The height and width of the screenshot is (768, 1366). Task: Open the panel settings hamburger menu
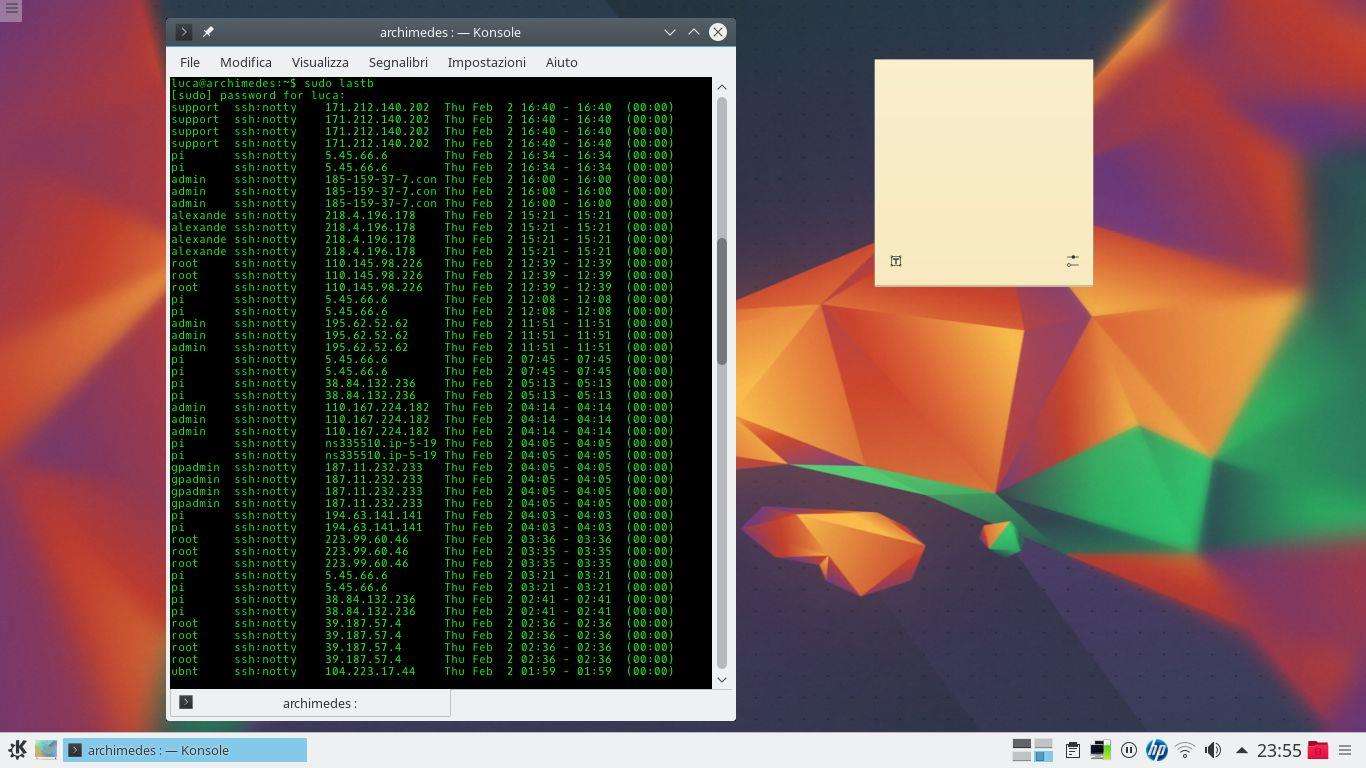click(x=1345, y=750)
